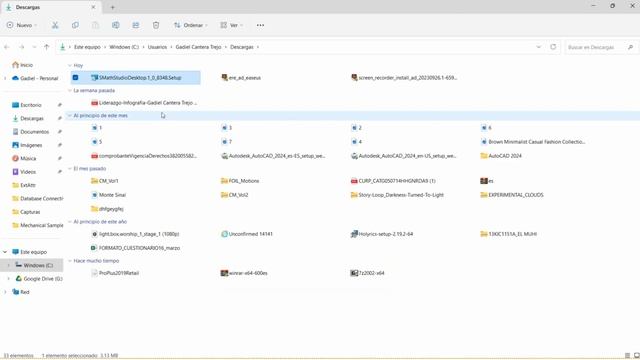Image resolution: width=640 pixels, height=360 pixels.
Task: Select the winrar-x64-600es installer file
Action: click(x=244, y=273)
